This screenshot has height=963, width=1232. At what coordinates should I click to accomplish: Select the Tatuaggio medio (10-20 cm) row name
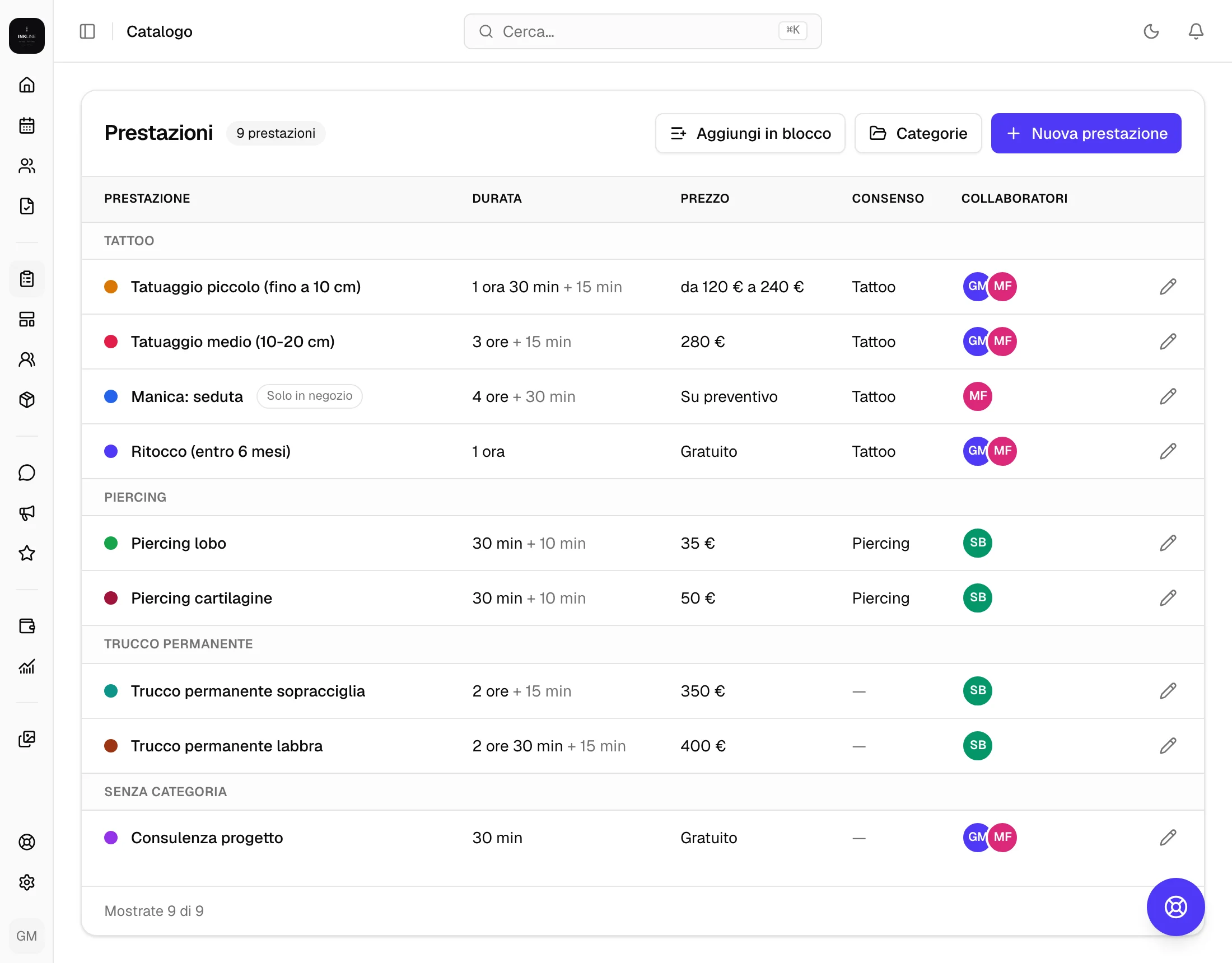point(232,342)
